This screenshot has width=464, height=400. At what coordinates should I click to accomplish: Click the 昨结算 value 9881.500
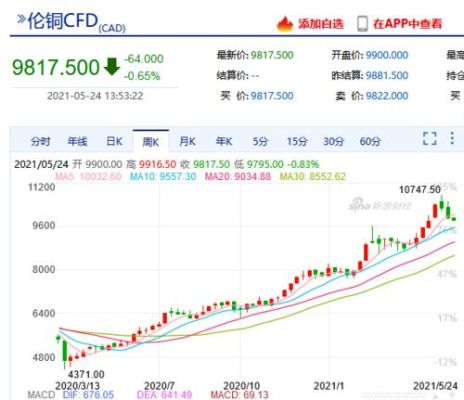(387, 75)
